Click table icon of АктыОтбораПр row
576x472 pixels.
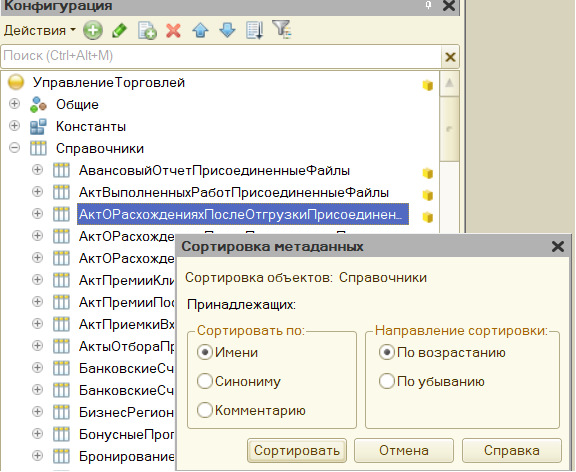(61, 346)
